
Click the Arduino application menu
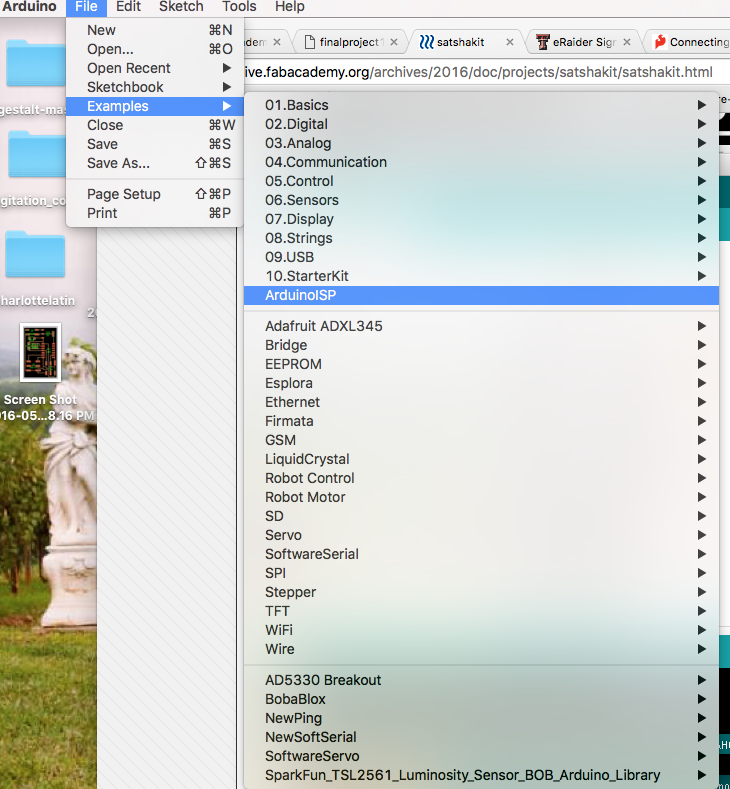tap(29, 7)
